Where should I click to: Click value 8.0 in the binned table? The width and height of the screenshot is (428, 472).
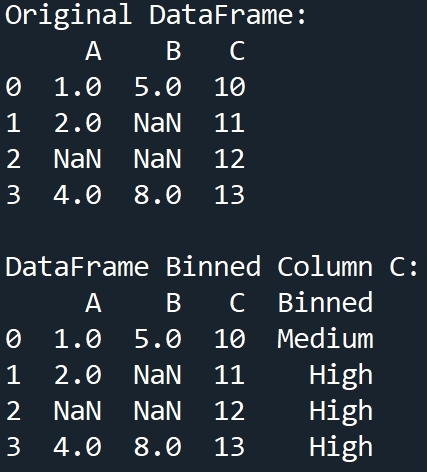coord(158,447)
